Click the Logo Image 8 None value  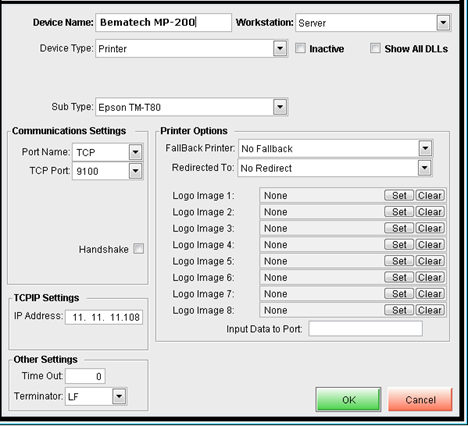[276, 310]
